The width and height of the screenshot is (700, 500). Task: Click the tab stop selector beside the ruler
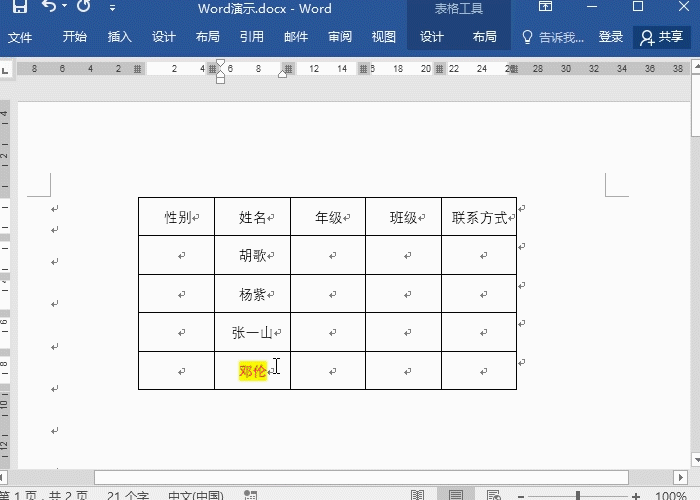coord(5,70)
